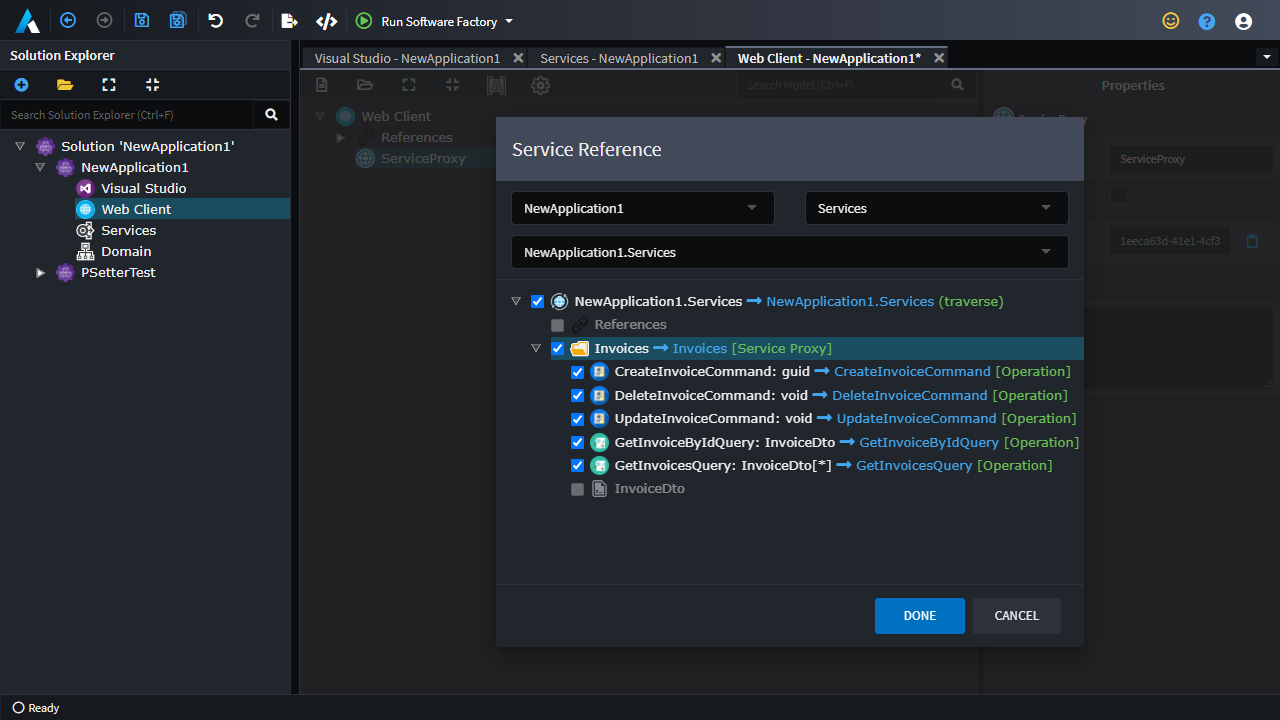Uncheck UpdateInvoiceCommand checkbox
The width and height of the screenshot is (1280, 720).
click(x=577, y=419)
